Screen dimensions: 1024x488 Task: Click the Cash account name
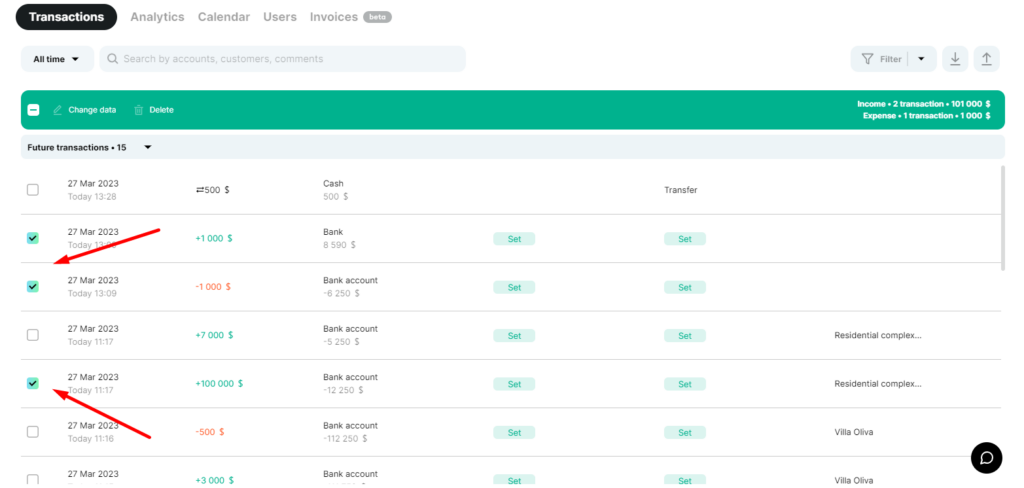pyautogui.click(x=333, y=184)
